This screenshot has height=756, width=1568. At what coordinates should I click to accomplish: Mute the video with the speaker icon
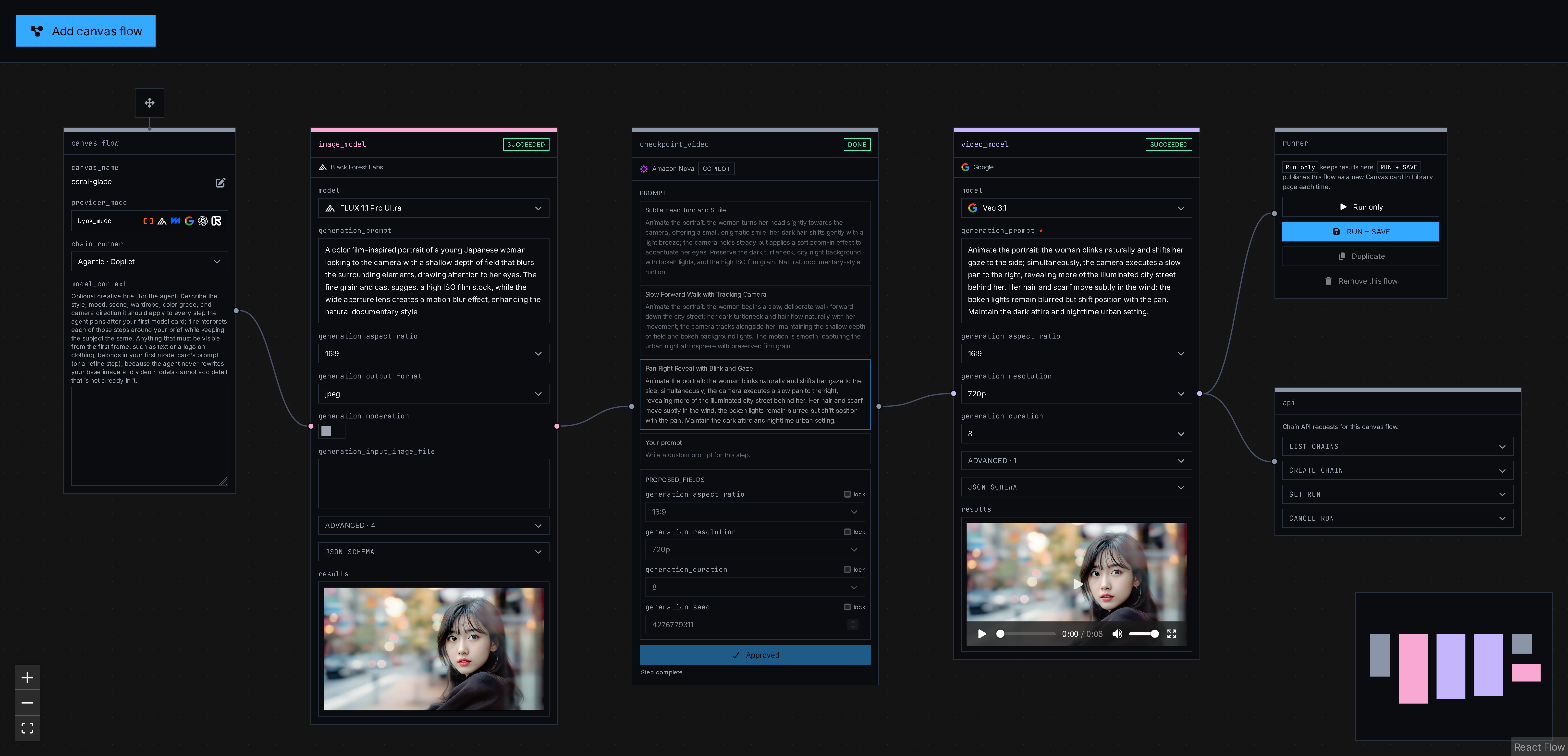[x=1117, y=634]
